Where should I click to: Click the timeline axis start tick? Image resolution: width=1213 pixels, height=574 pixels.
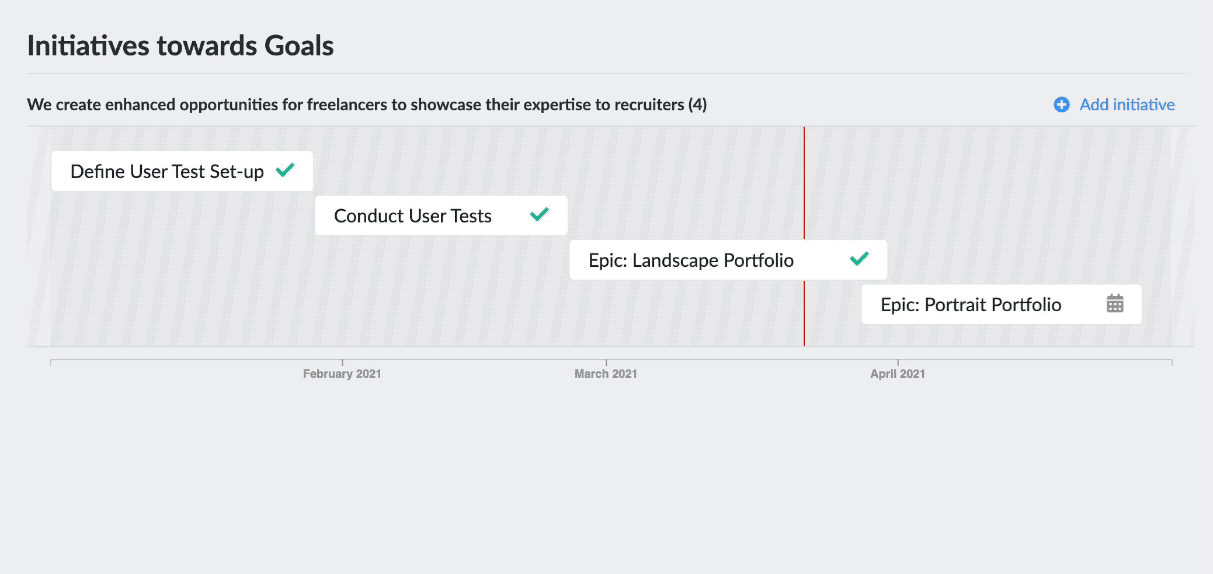pyautogui.click(x=51, y=362)
